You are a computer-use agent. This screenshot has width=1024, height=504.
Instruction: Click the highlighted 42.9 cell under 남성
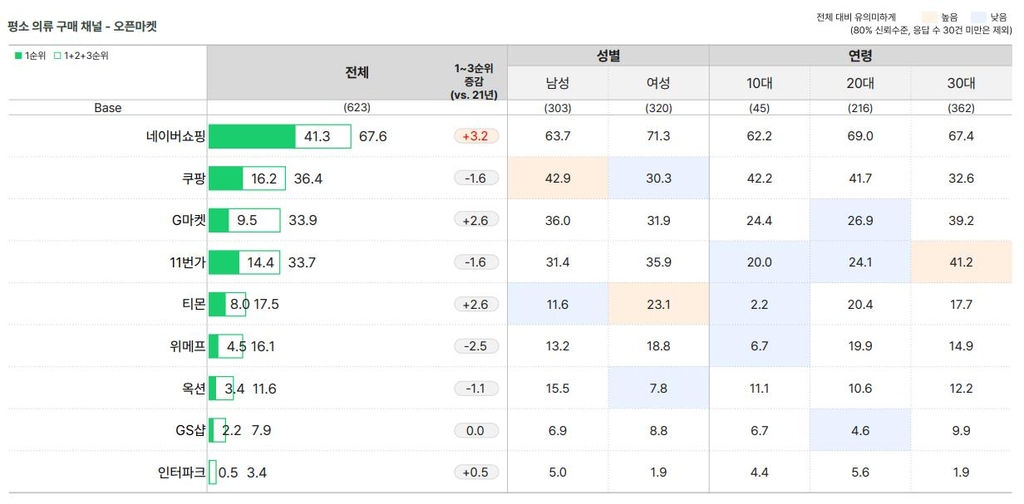[x=557, y=179]
